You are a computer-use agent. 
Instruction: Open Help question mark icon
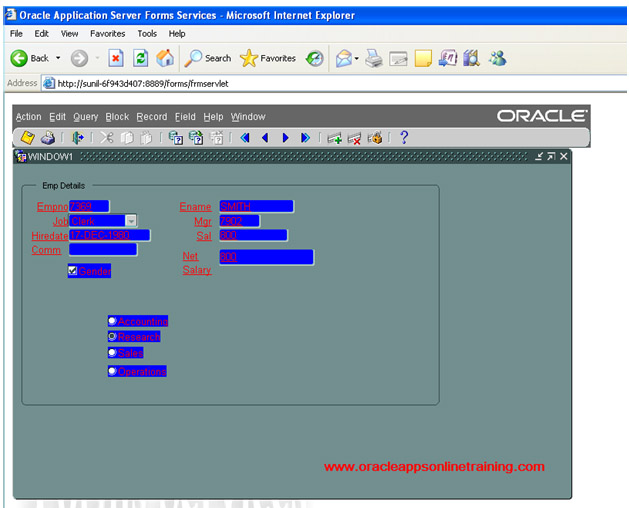[x=404, y=138]
